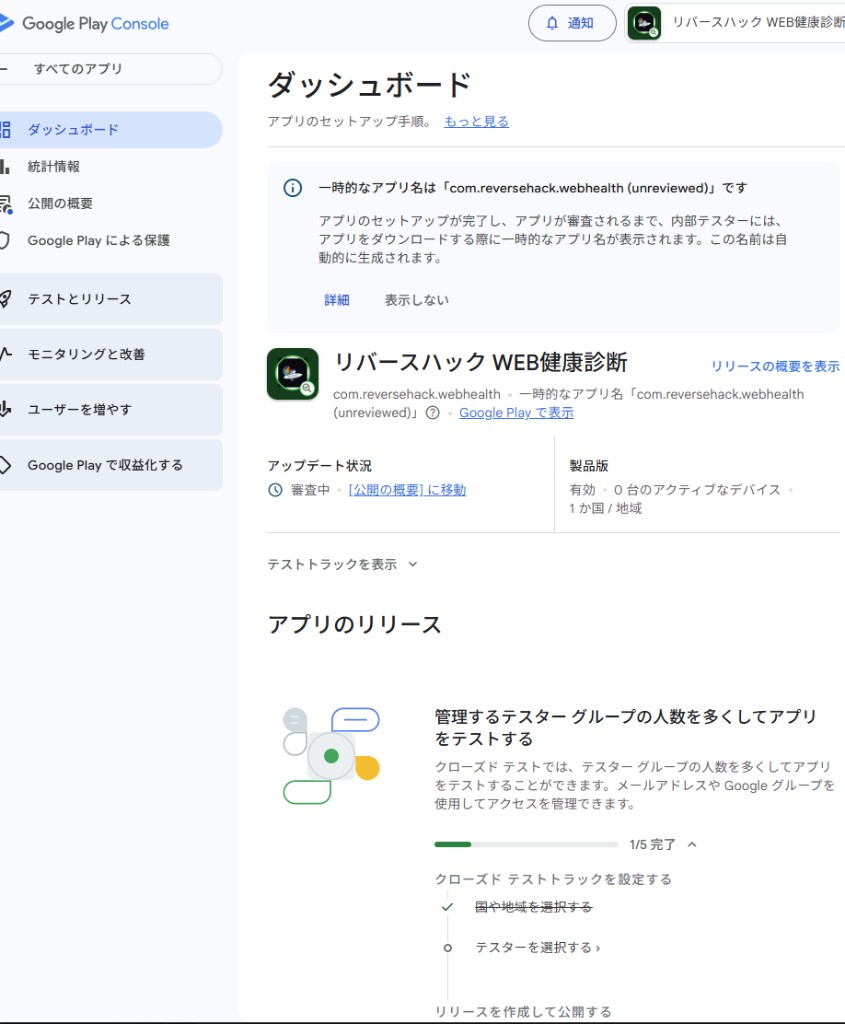The image size is (845, 1024).
Task: Click the green setup progress bar
Action: pos(526,844)
